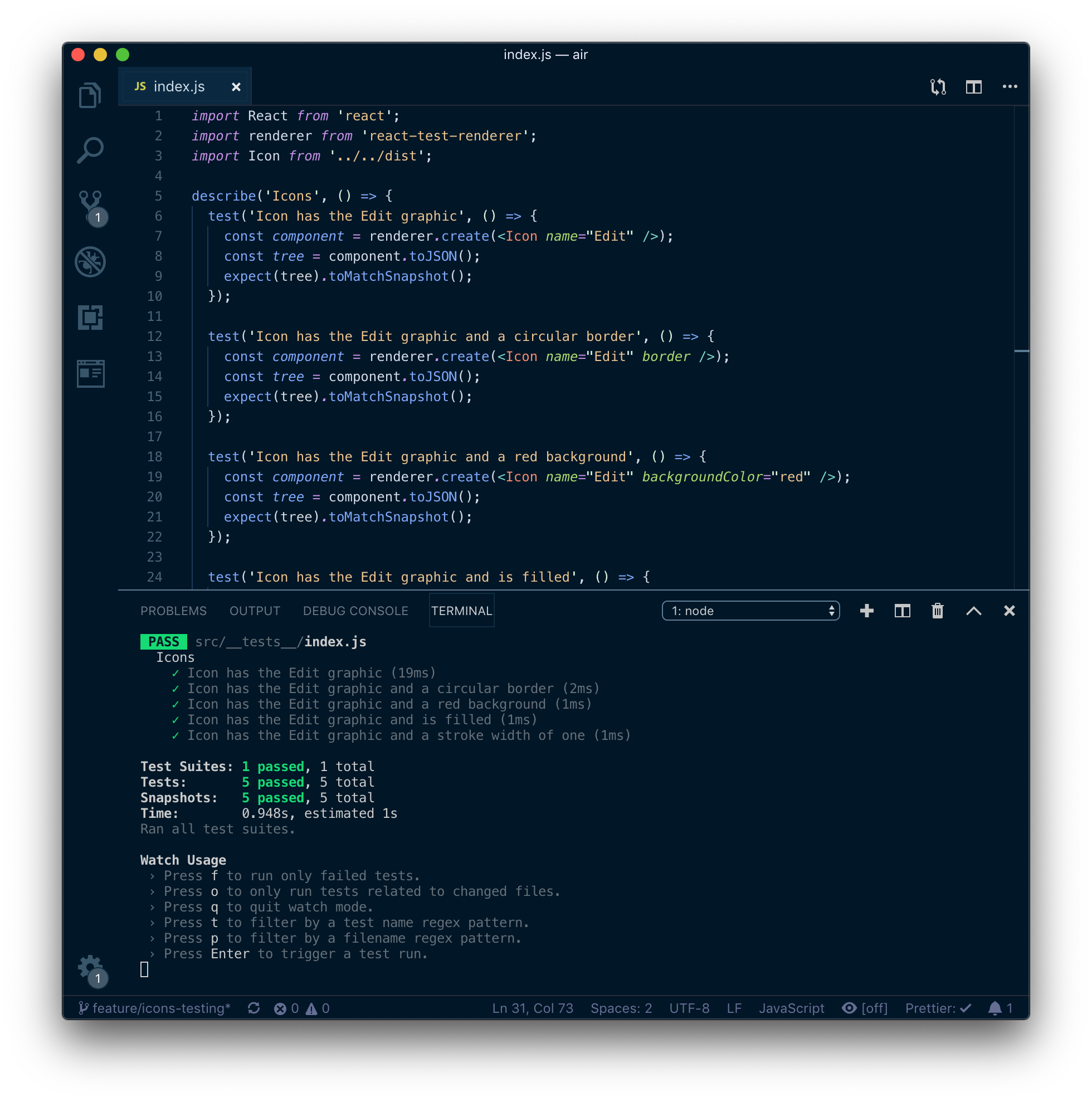
Task: Open the Extensions view
Action: [90, 318]
